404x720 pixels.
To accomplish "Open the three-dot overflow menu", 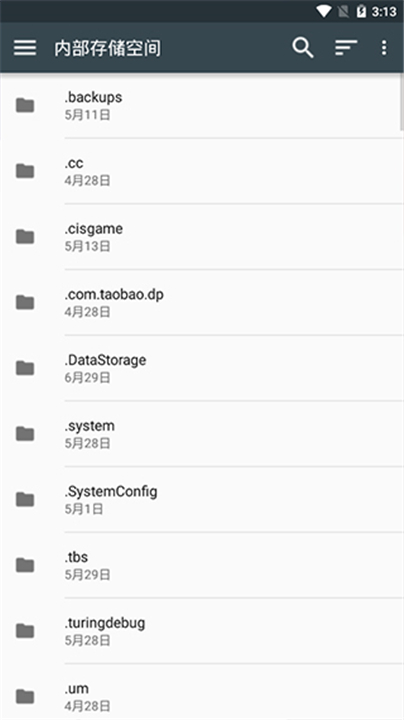I will click(x=384, y=47).
